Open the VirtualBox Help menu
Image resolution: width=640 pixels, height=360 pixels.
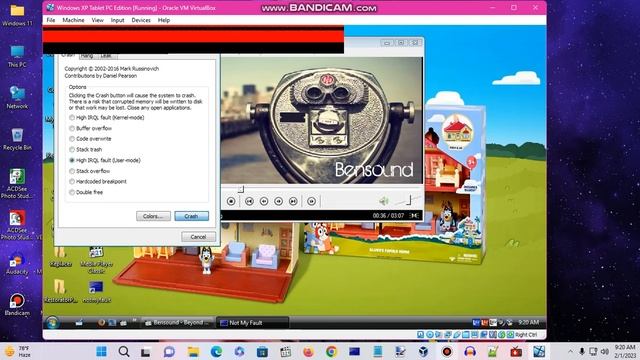[x=164, y=20]
